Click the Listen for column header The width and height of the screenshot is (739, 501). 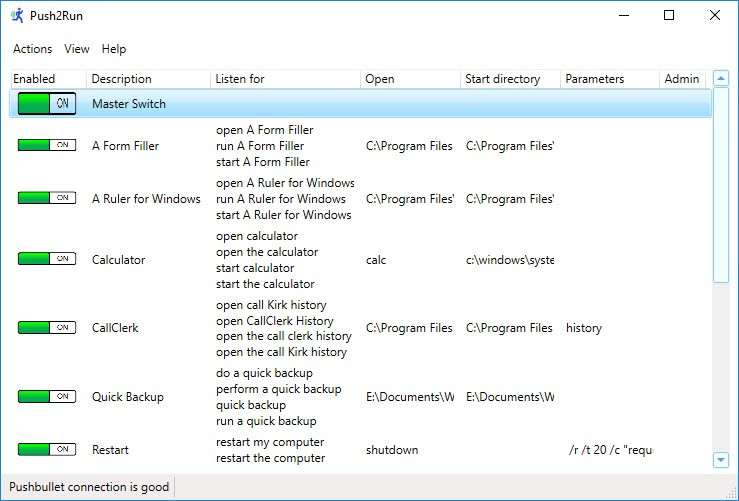point(286,79)
